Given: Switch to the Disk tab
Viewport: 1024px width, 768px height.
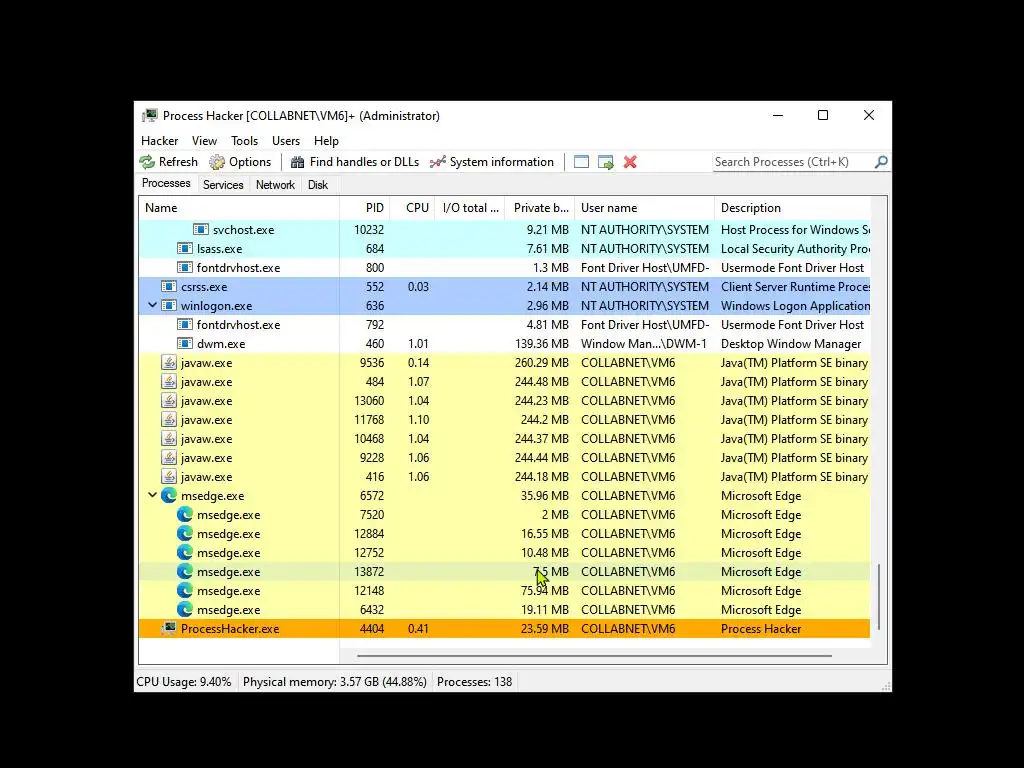Looking at the screenshot, I should pyautogui.click(x=317, y=185).
